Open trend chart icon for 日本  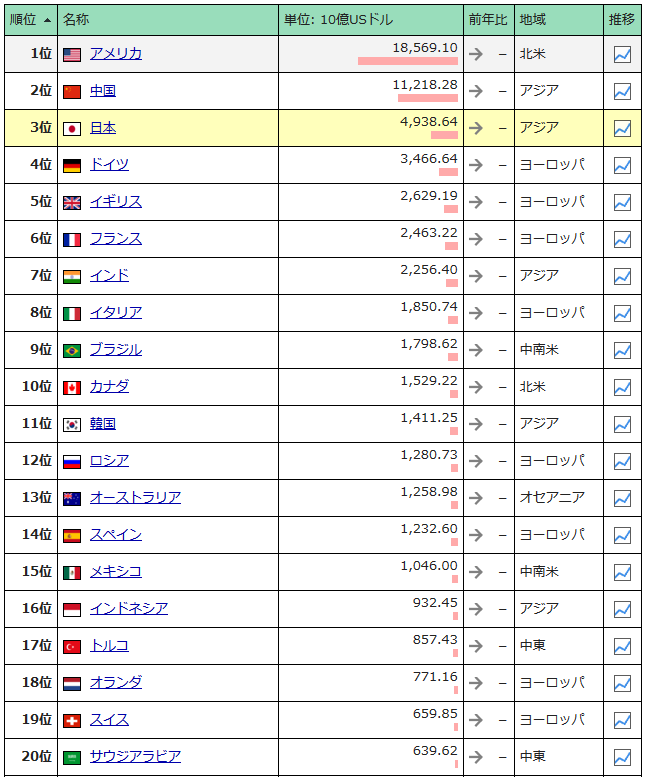pos(622,128)
